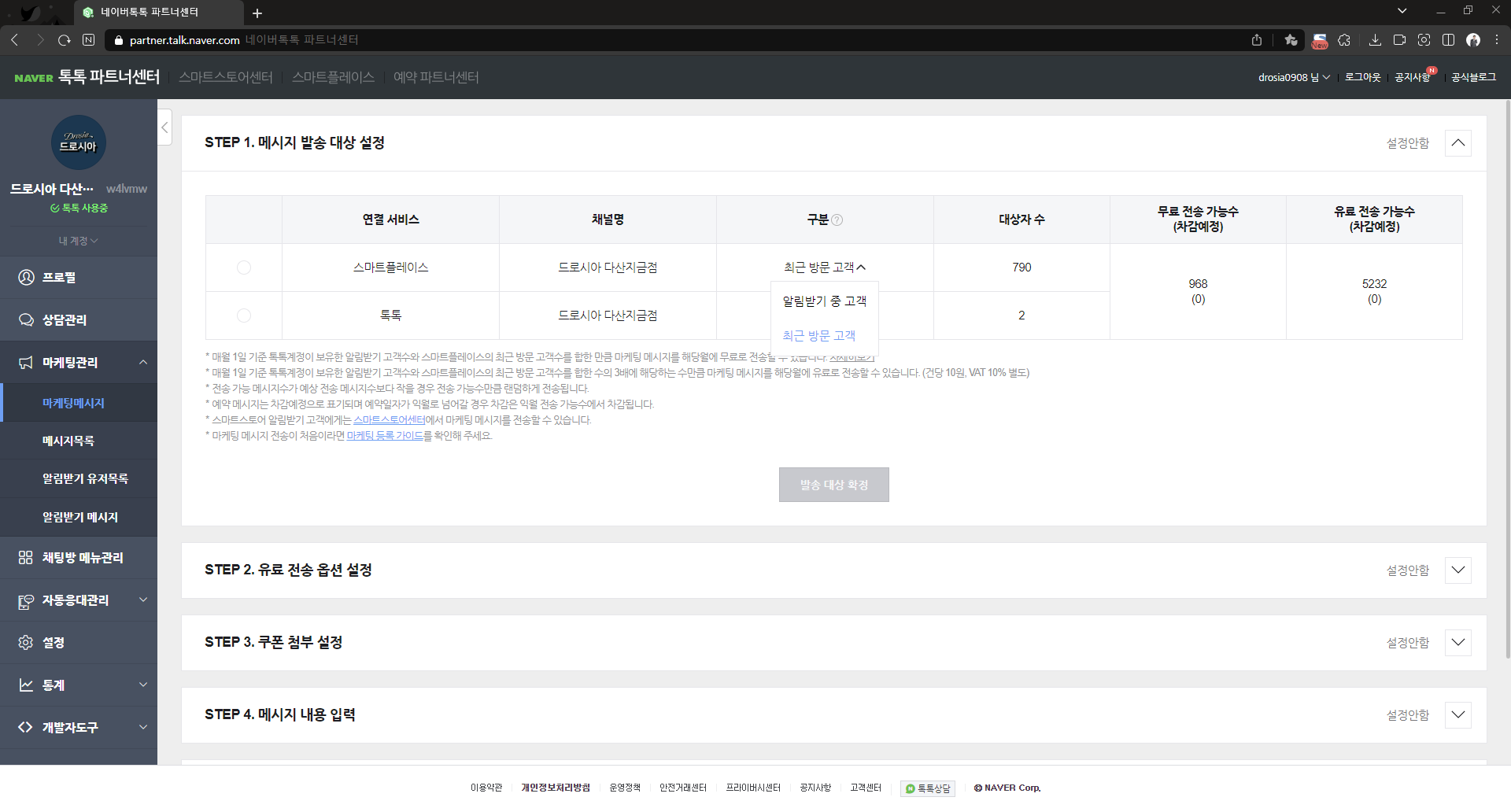1511x812 pixels.
Task: Expand 통계 submenu chevron
Action: (143, 685)
